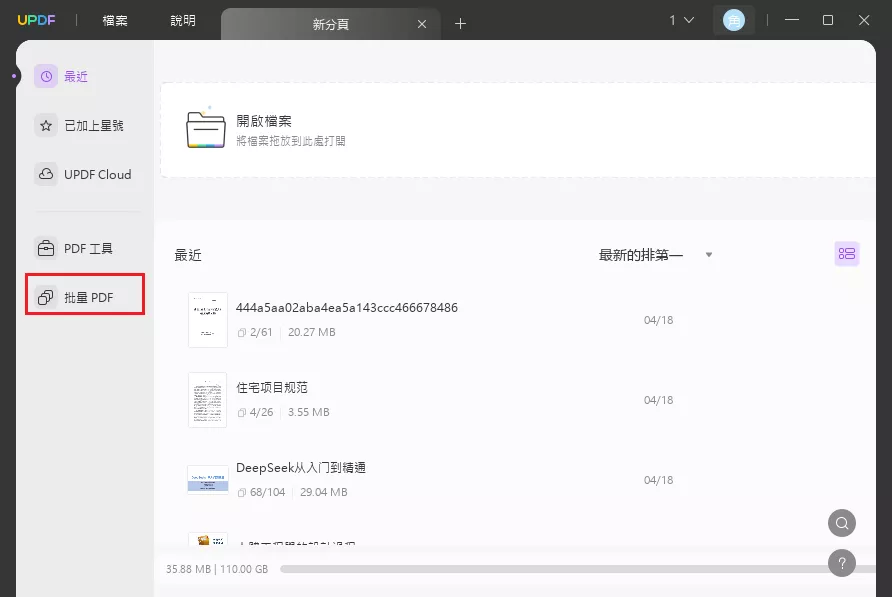Click the 將檔案拖放到此處打開 hint text
Viewport: 892px width, 597px height.
click(291, 141)
